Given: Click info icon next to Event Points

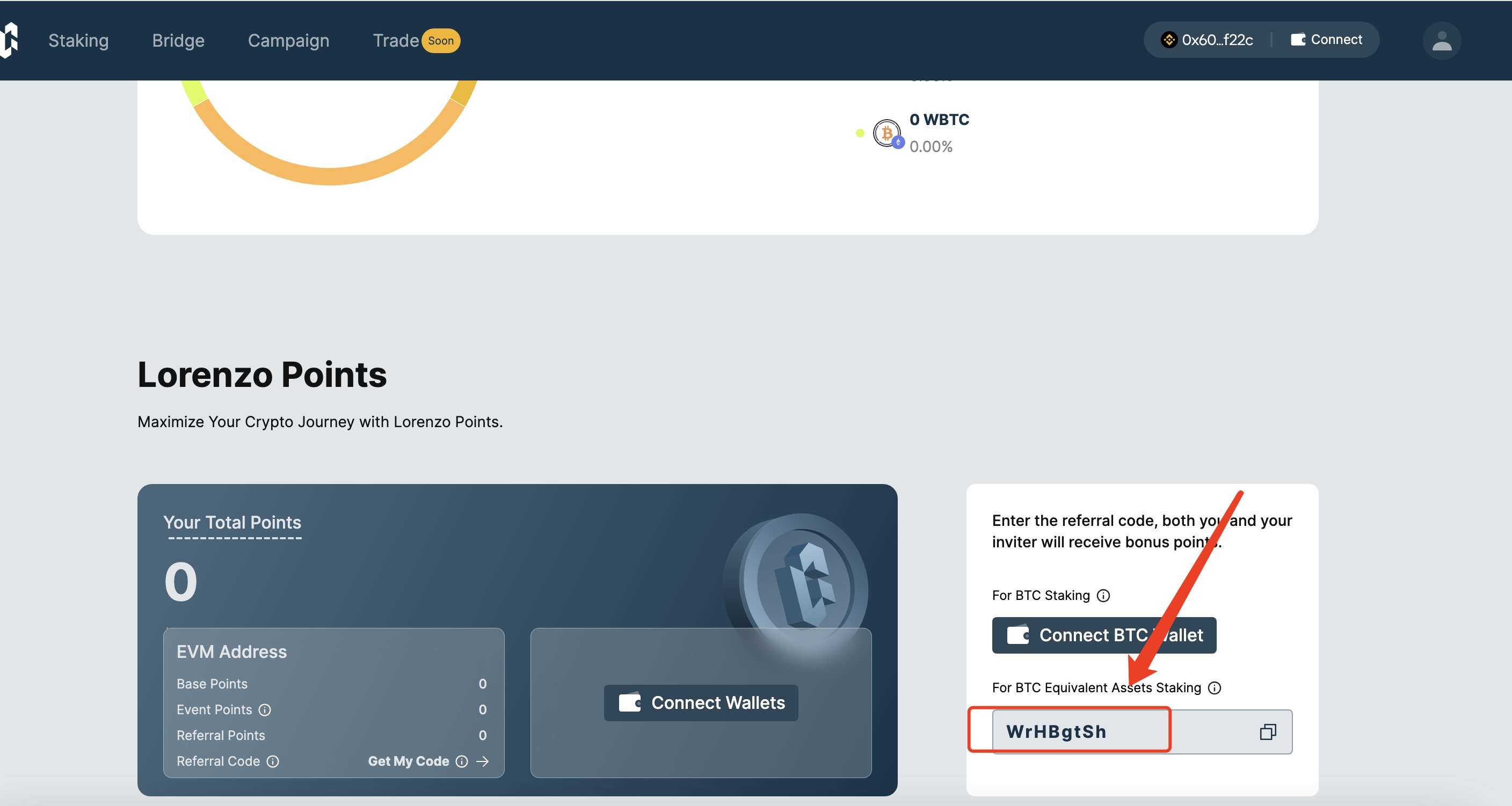Looking at the screenshot, I should point(265,710).
